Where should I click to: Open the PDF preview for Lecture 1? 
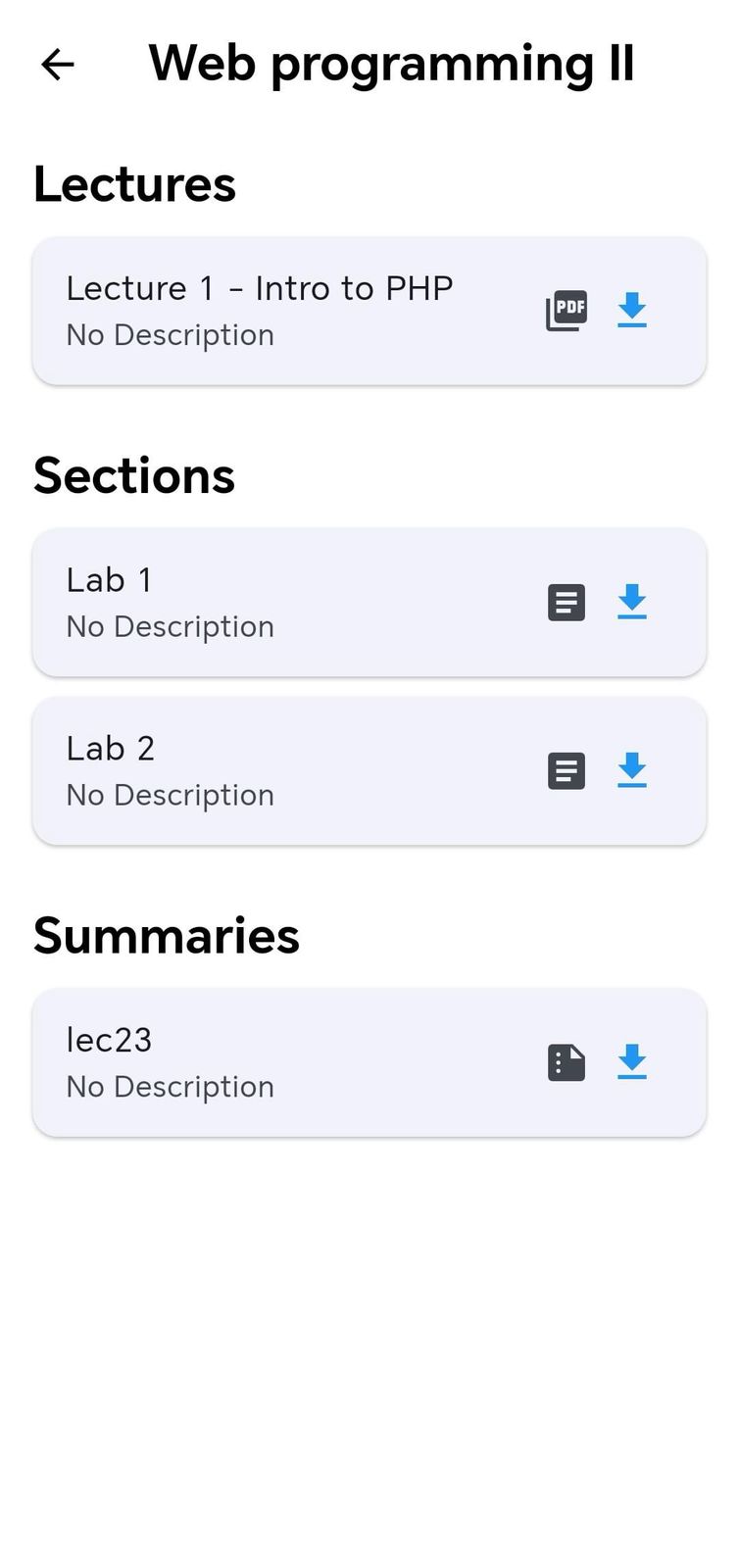[x=567, y=310]
